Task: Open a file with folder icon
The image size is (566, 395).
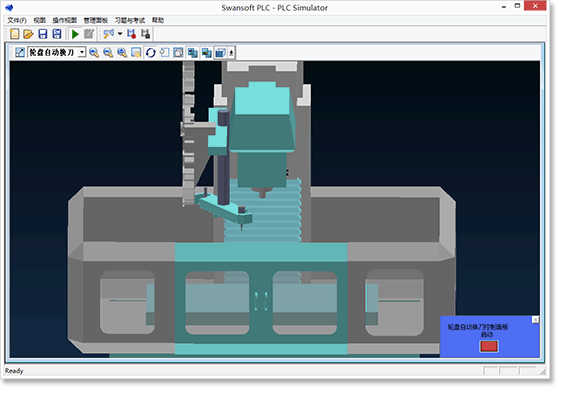Action: click(28, 34)
